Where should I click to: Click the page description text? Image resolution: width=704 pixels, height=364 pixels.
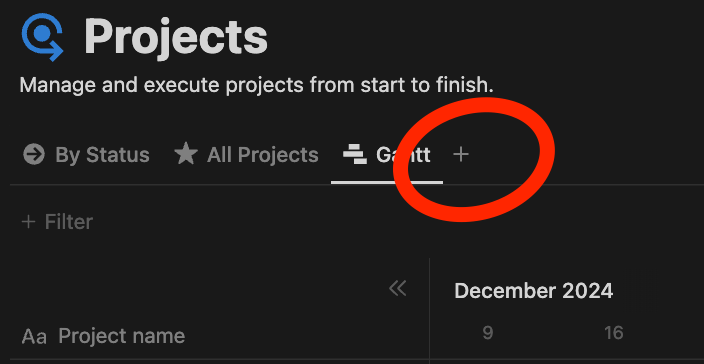(256, 85)
